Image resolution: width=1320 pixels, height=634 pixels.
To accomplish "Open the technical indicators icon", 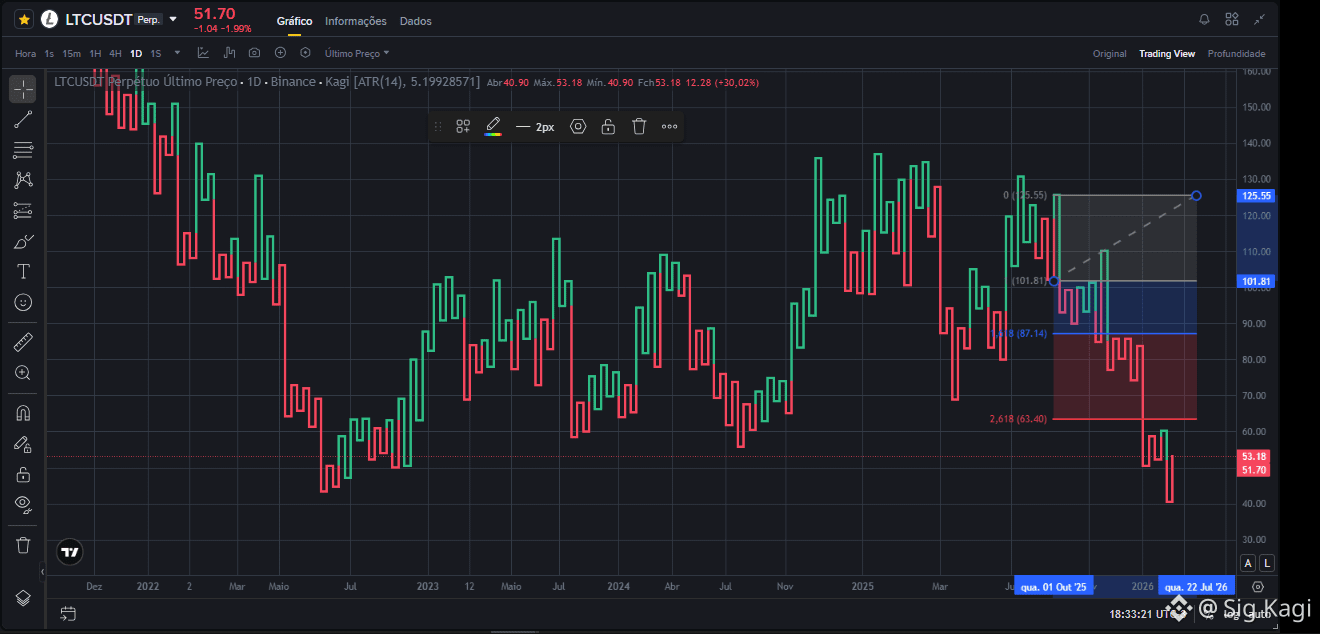I will click(230, 53).
